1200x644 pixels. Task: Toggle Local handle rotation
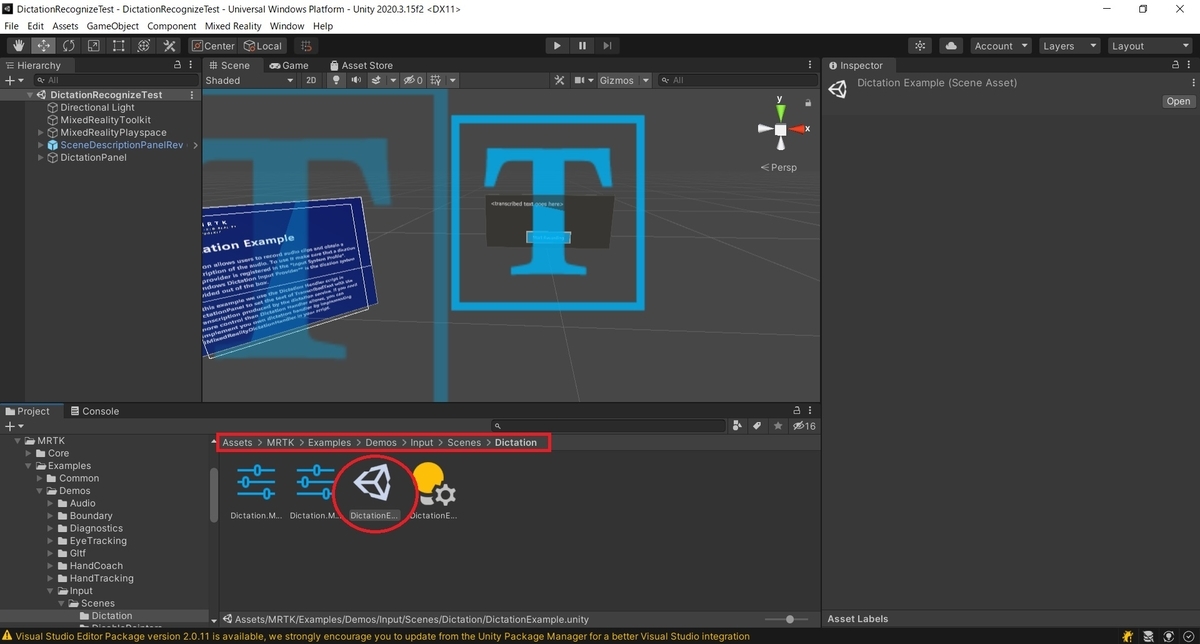pyautogui.click(x=263, y=46)
